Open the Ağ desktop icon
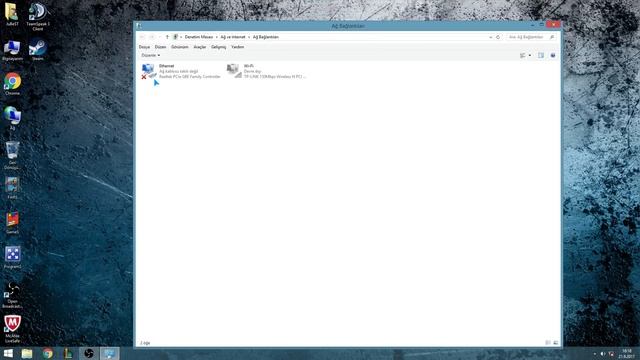 point(12,118)
